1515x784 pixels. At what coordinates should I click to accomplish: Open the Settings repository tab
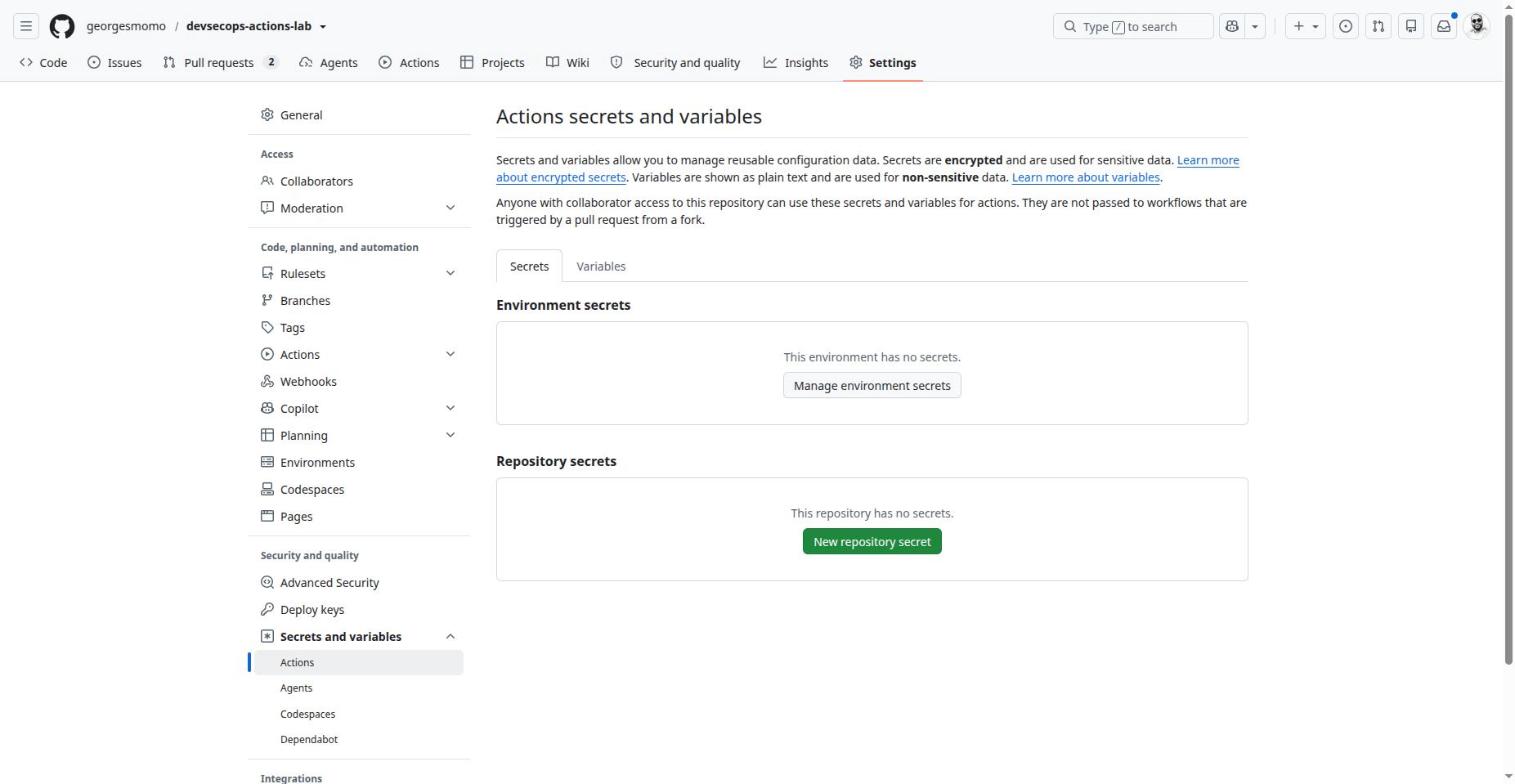click(882, 62)
